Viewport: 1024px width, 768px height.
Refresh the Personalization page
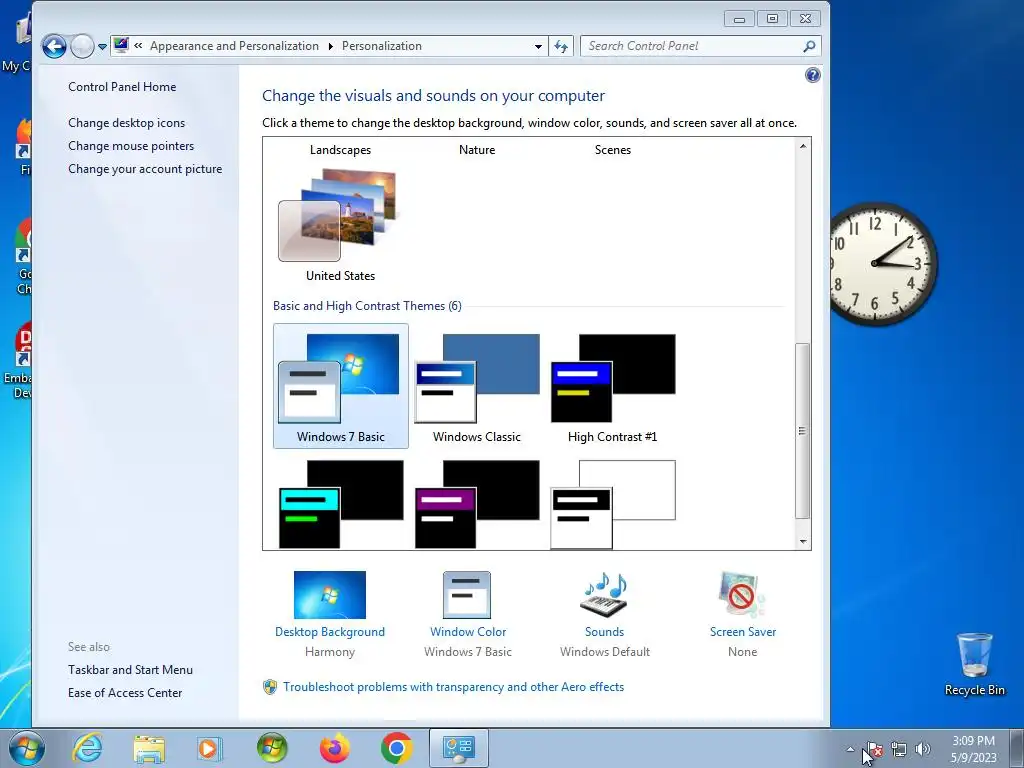coord(561,46)
